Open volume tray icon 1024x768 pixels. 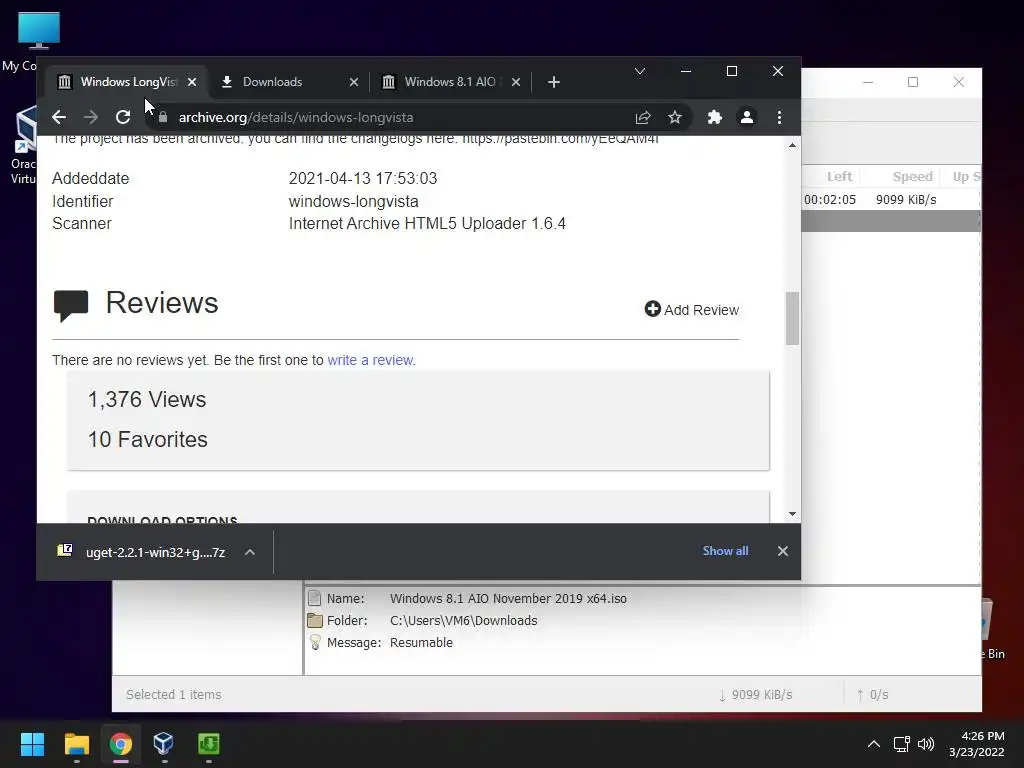point(926,744)
